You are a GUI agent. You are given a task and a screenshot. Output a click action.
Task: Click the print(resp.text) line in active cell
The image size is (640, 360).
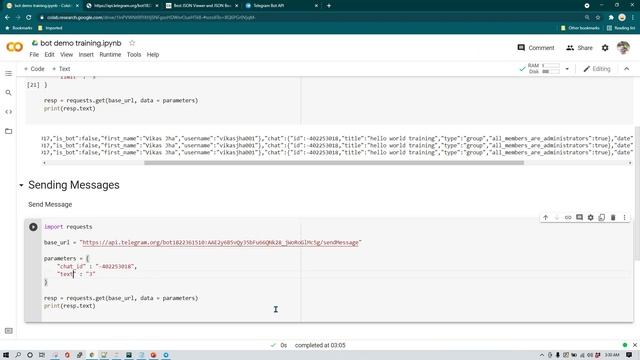70,306
